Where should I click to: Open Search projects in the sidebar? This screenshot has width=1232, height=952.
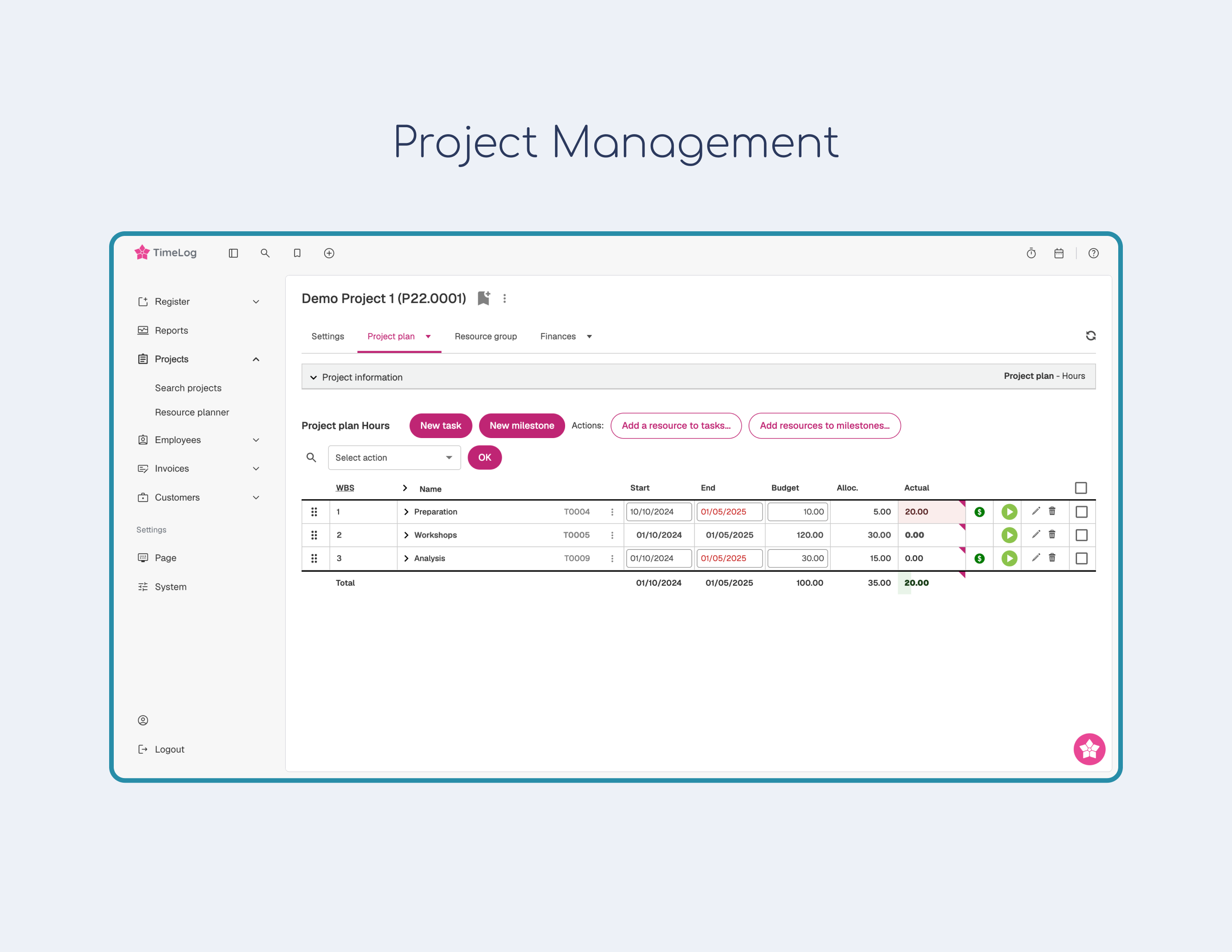188,388
